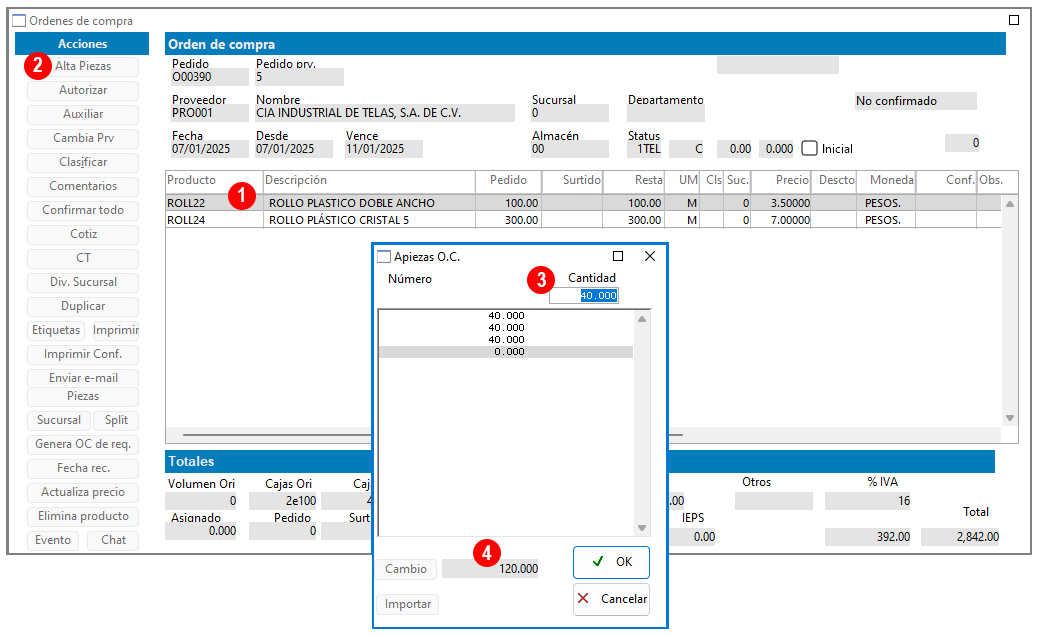Screen dimensions: 1037x635
Task: Click the product table scroll-down arrow
Action: [x=1010, y=418]
